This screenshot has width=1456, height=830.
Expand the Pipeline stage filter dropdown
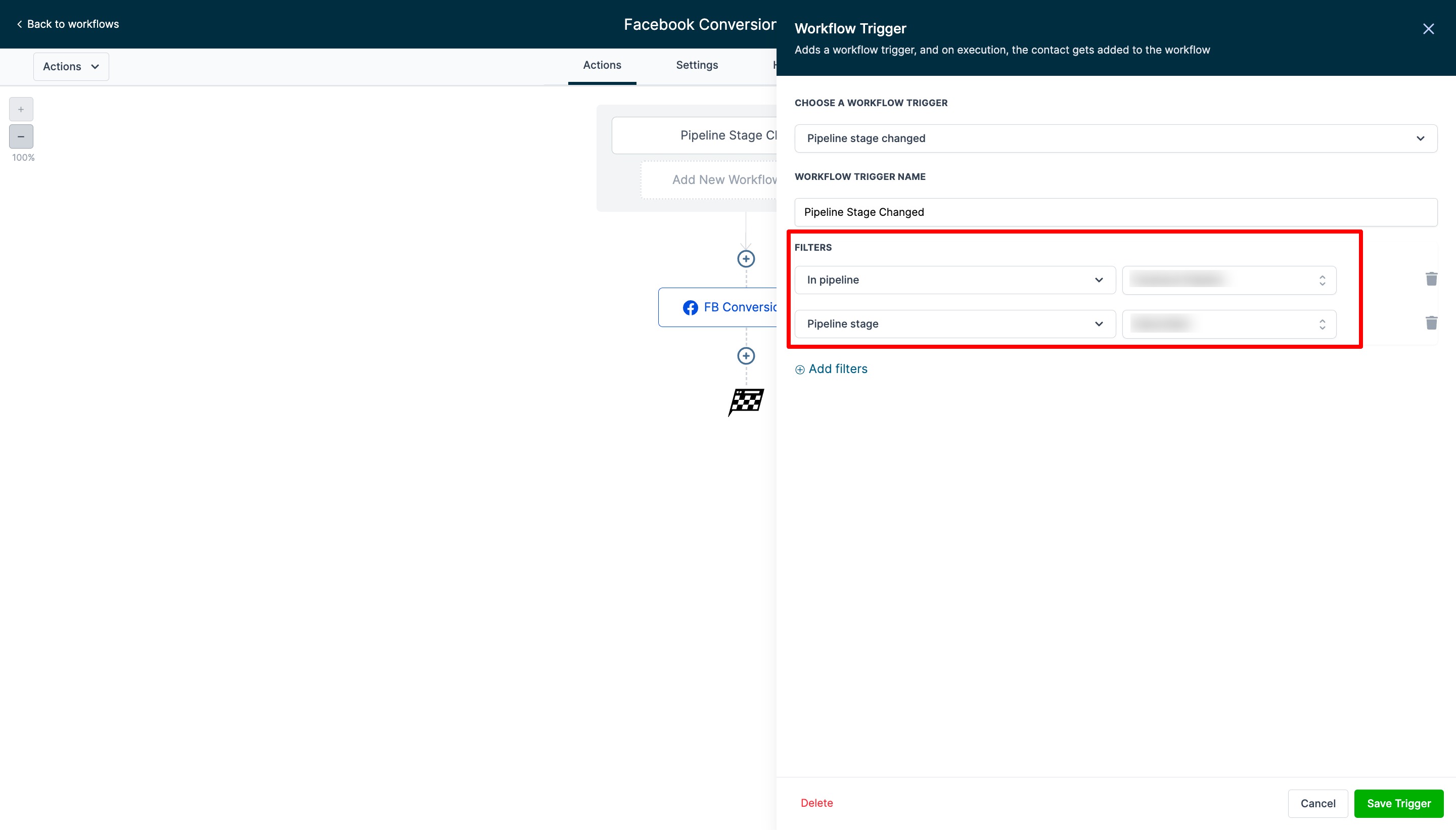(x=954, y=324)
